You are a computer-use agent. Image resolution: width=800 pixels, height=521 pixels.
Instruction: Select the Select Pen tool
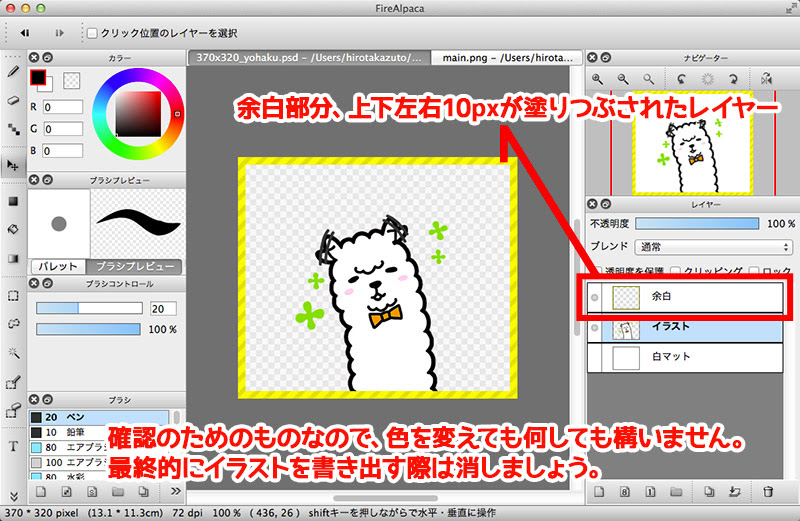(x=13, y=382)
